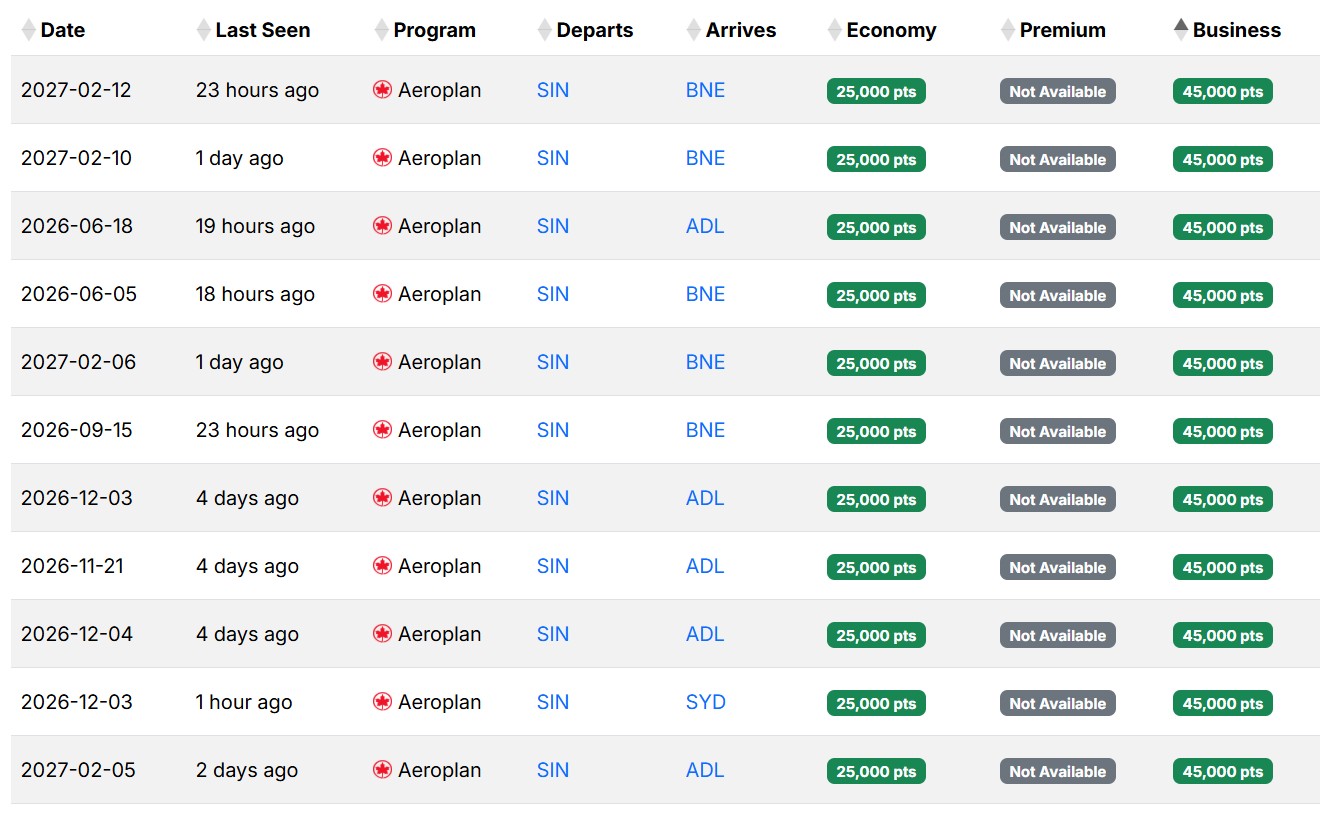The height and width of the screenshot is (819, 1320).
Task: Select the 45,000 pts Business badge for 2027-02-05
Action: (1222, 771)
